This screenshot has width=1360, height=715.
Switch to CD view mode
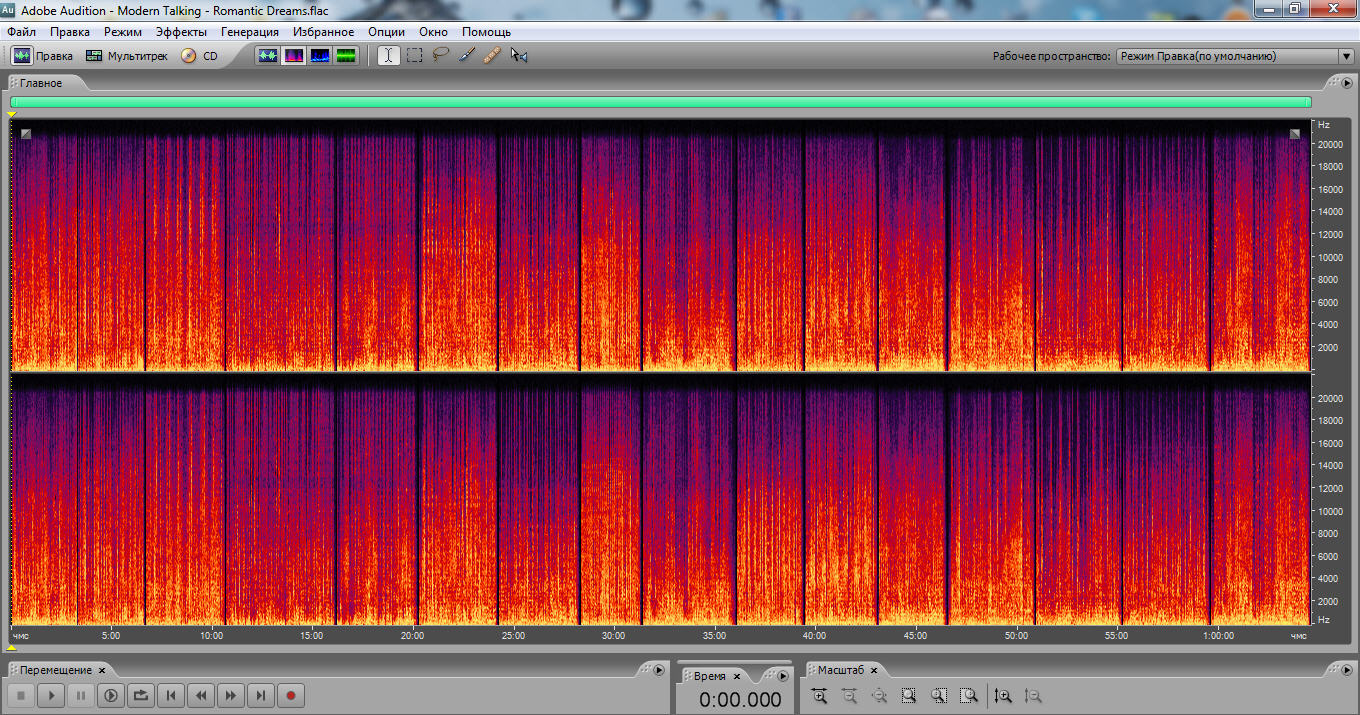199,56
